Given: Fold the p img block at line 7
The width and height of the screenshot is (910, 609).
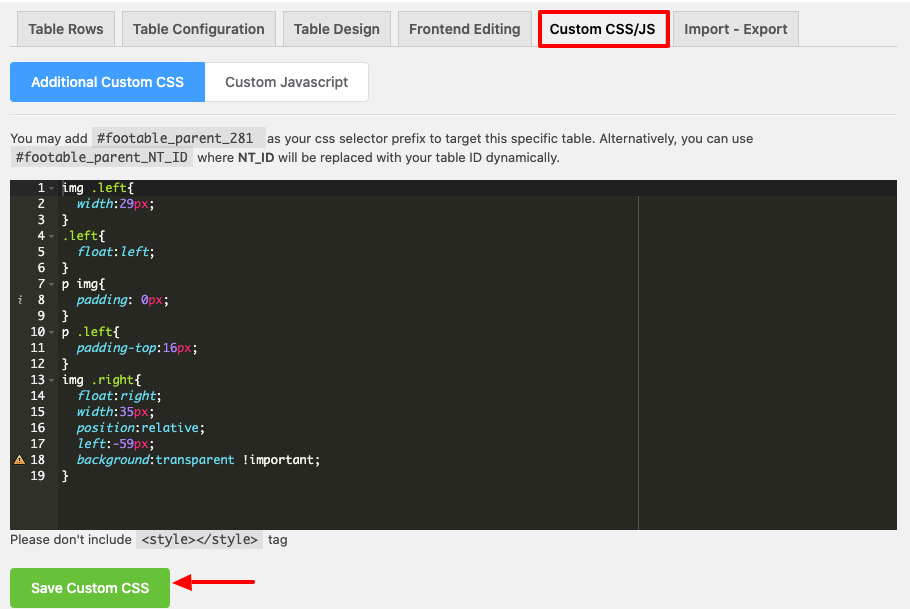Looking at the screenshot, I should tap(51, 284).
